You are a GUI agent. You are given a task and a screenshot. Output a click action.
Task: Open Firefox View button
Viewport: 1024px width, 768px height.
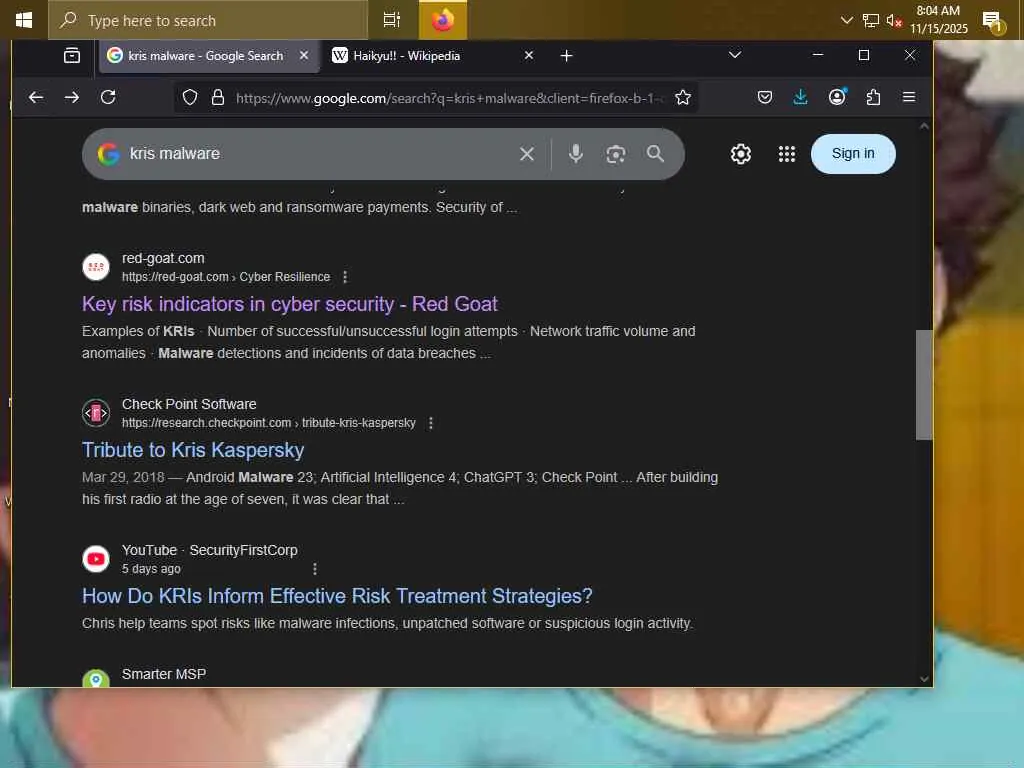[x=72, y=56]
